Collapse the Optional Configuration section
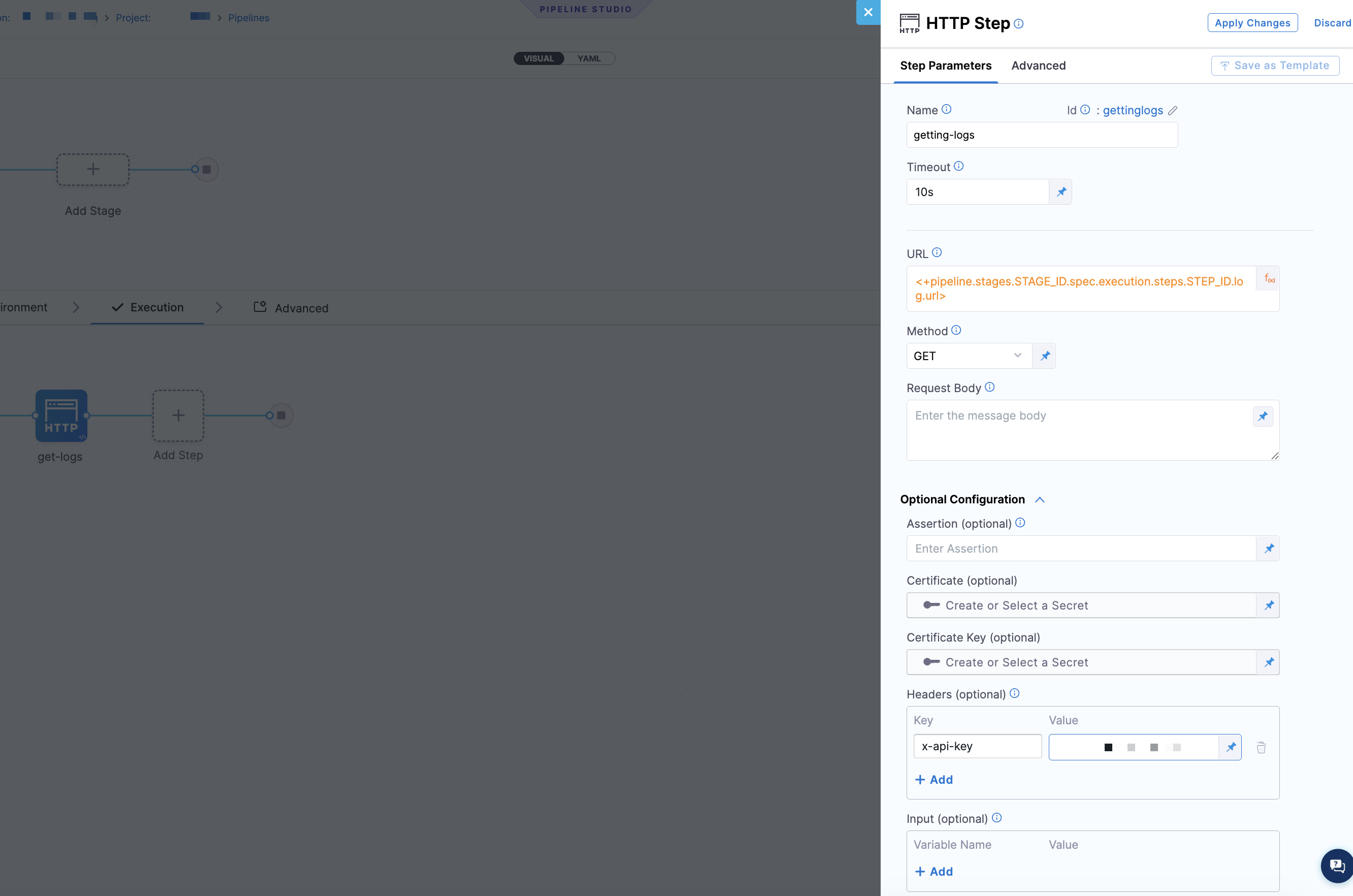1353x896 pixels. point(1039,499)
